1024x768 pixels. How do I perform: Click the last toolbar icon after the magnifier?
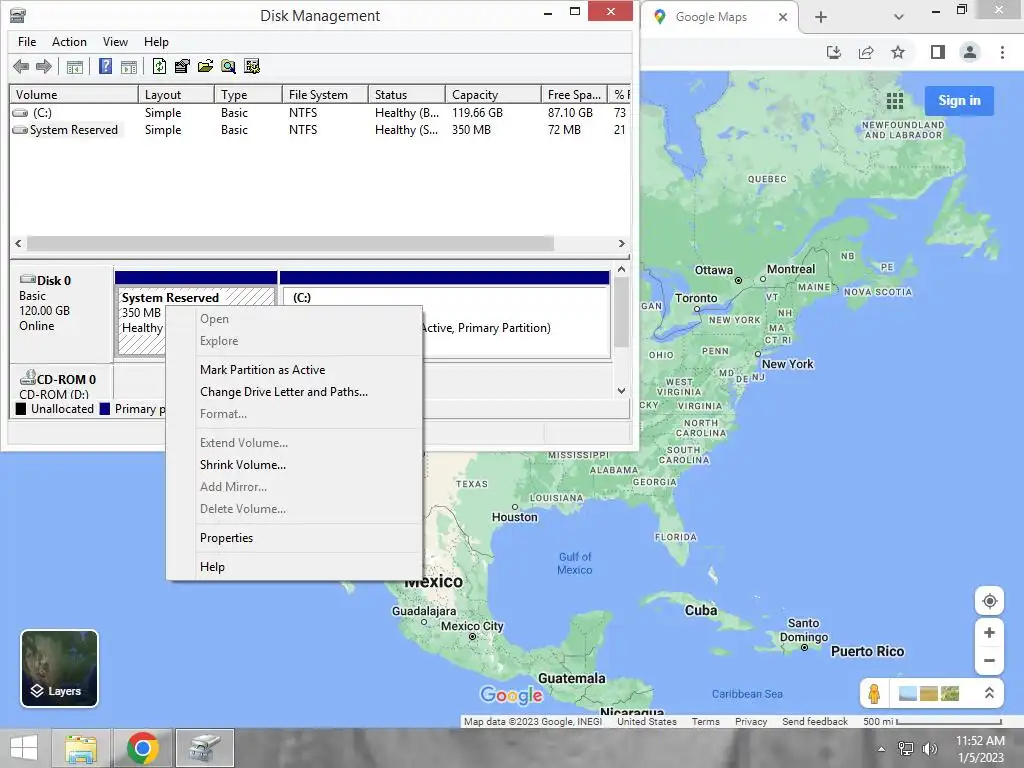click(x=251, y=66)
